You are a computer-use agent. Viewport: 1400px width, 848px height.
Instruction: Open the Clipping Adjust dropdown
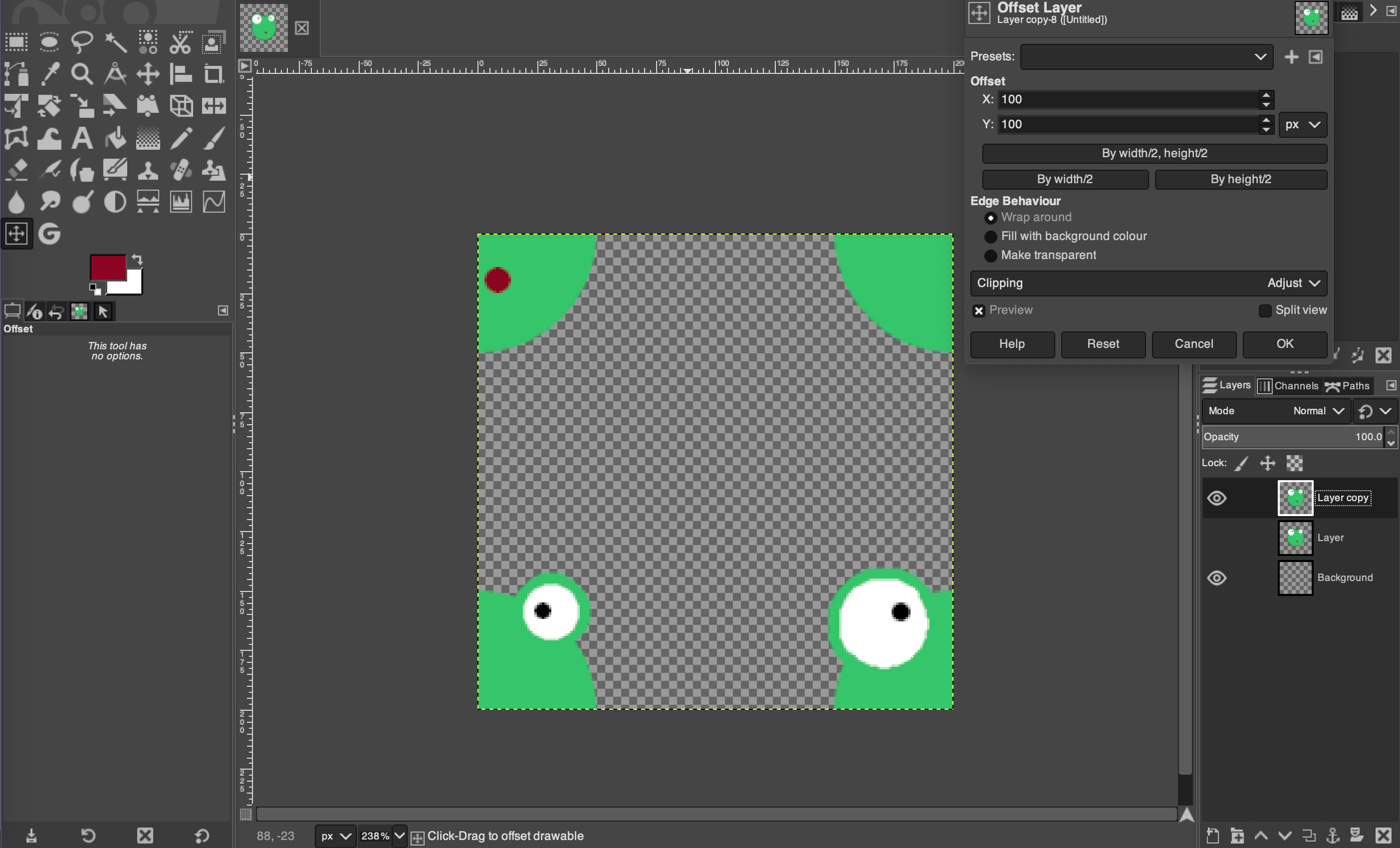pyautogui.click(x=1149, y=283)
